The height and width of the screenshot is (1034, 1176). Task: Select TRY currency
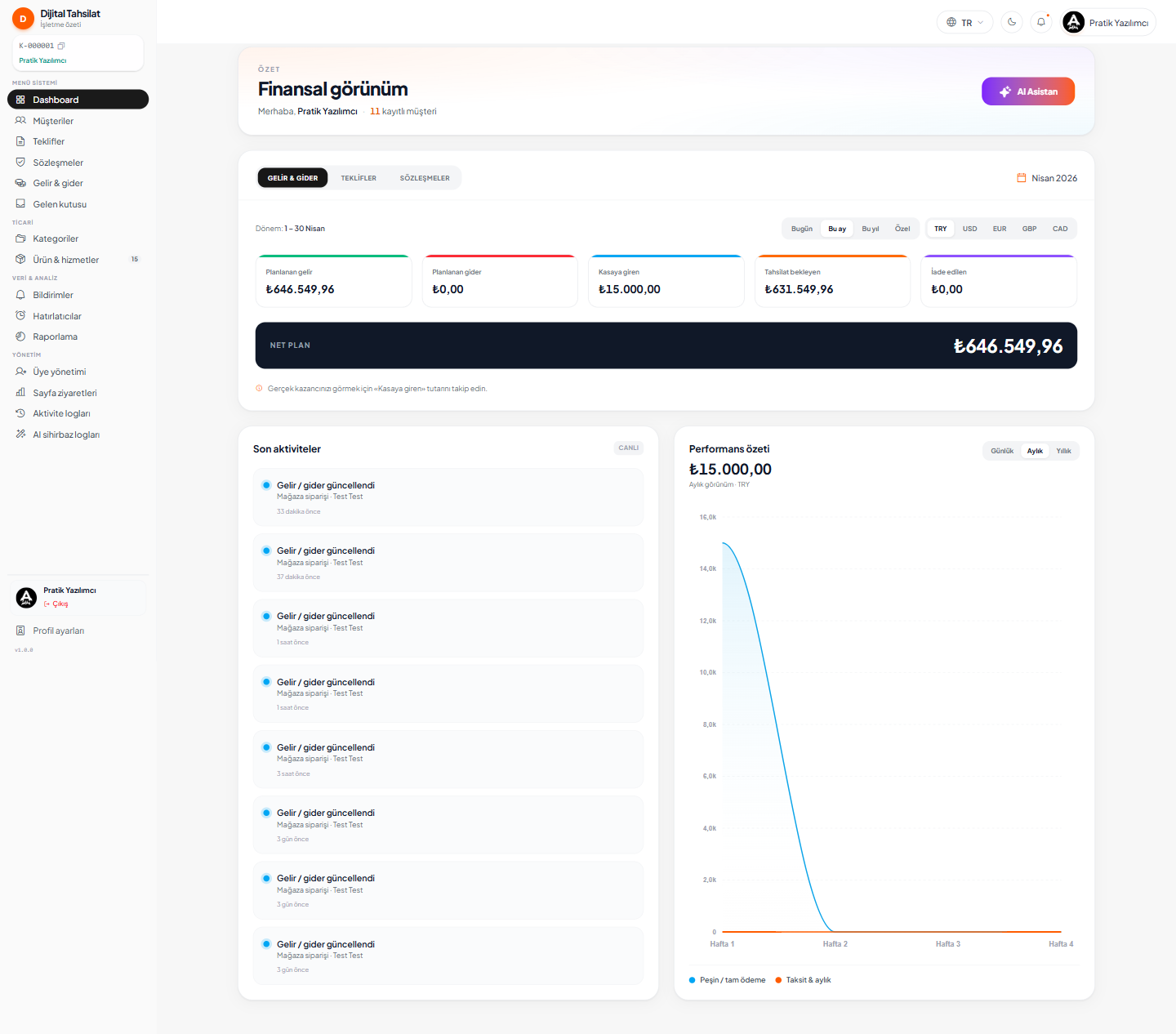pos(941,229)
